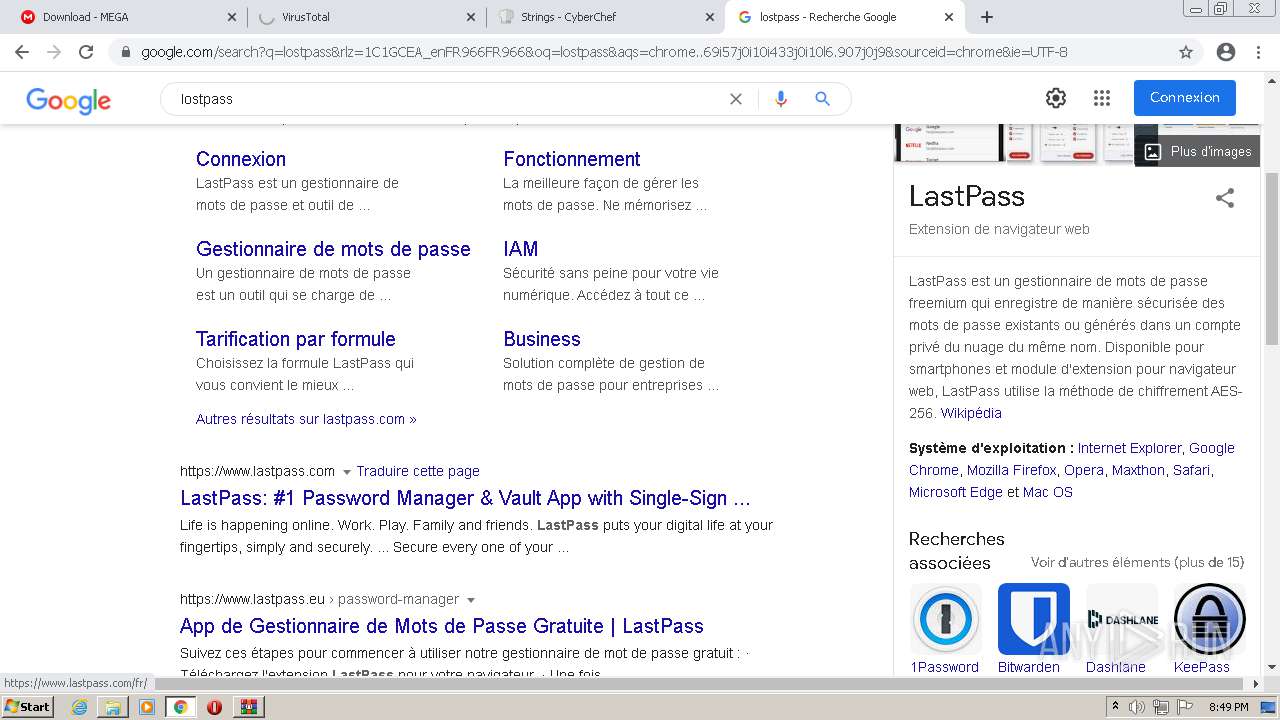Click Chrome icon in taskbar
The width and height of the screenshot is (1280, 720).
(181, 707)
